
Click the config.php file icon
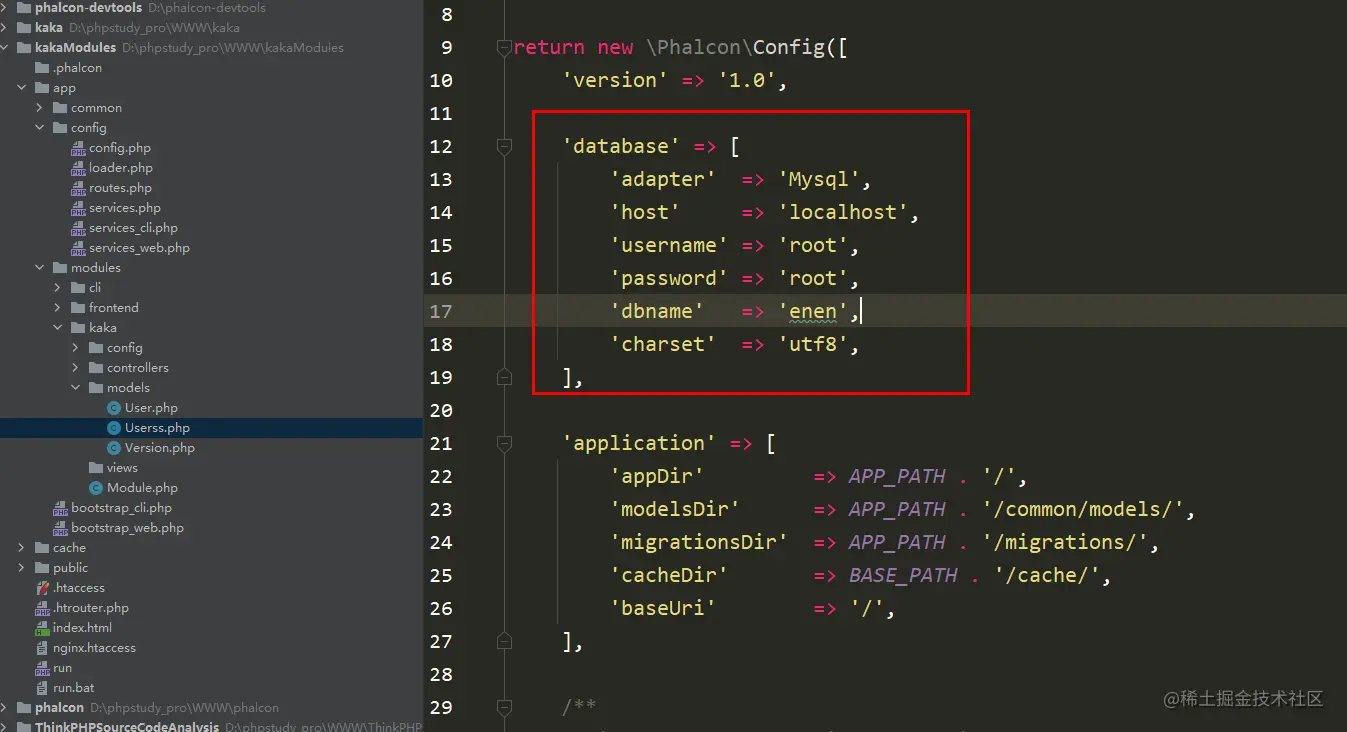(x=79, y=148)
